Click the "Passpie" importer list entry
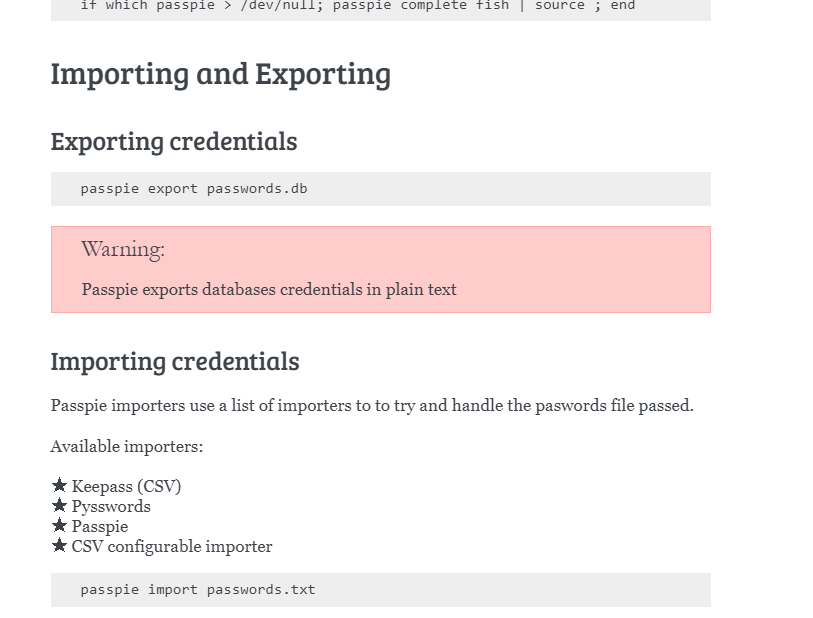This screenshot has width=813, height=618. tap(100, 527)
